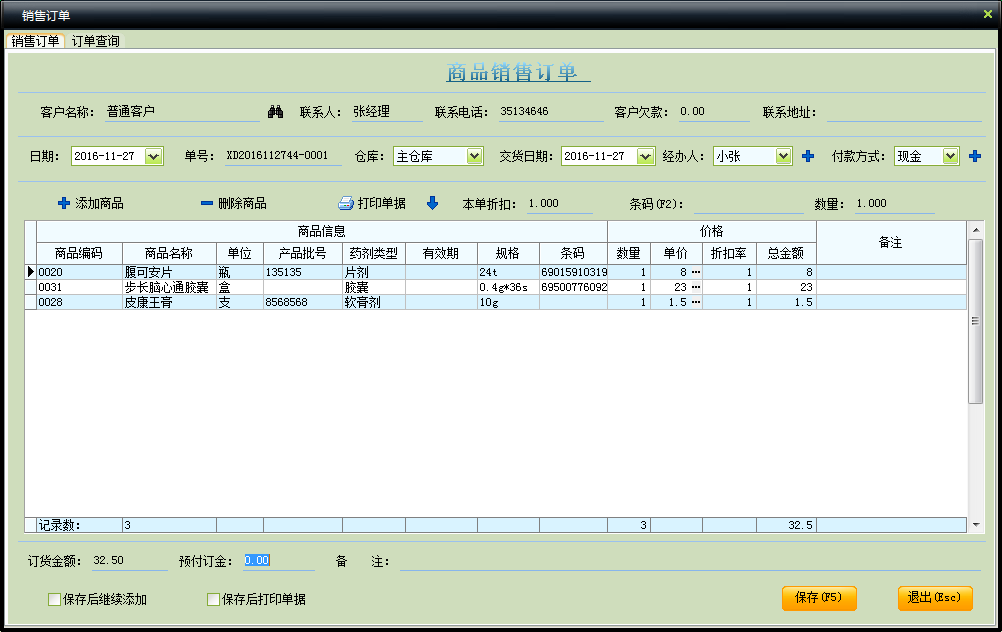This screenshot has width=1002, height=632.
Task: Click the 退出(Esc) button
Action: [x=934, y=598]
